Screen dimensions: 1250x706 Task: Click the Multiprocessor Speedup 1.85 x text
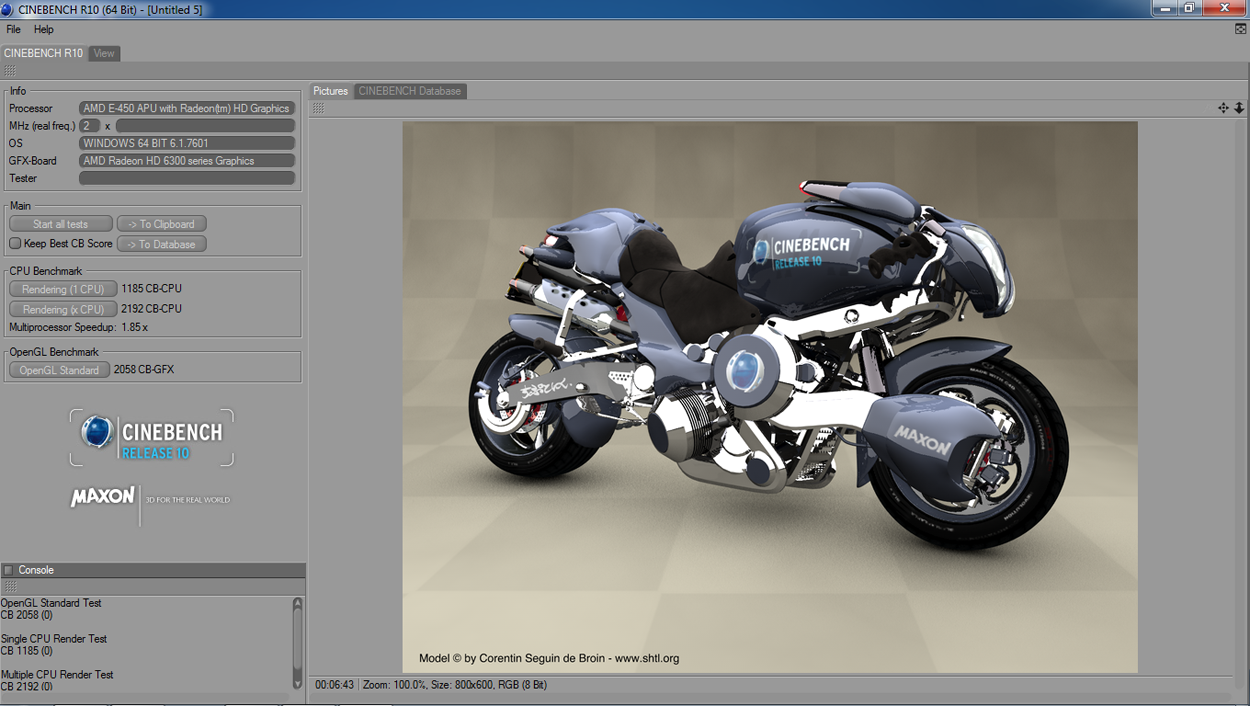[x=79, y=327]
